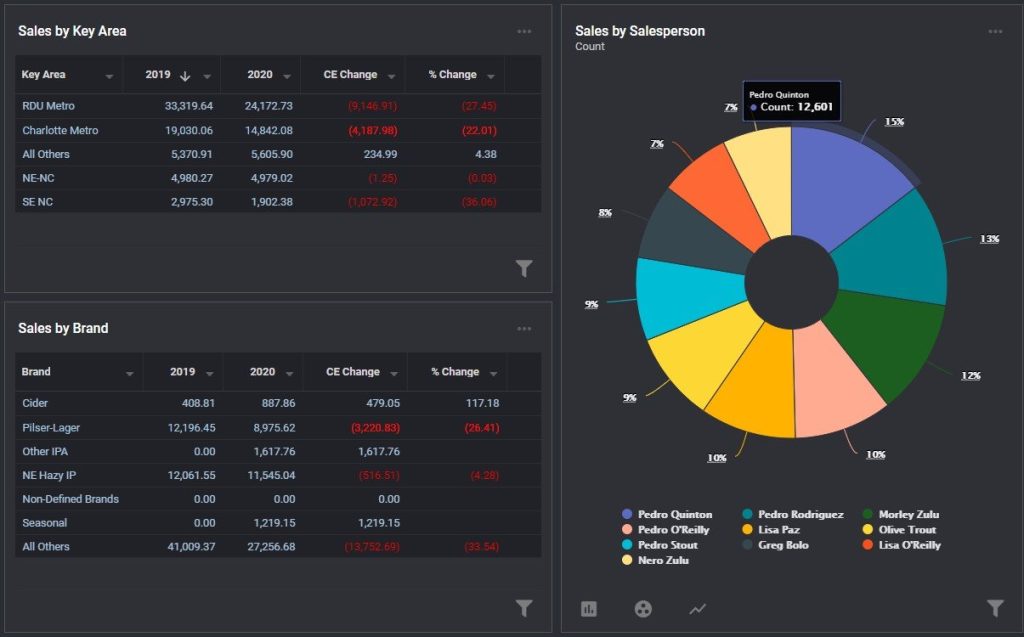The image size is (1024, 637).
Task: Switch to the bar chart view
Action: coord(588,609)
